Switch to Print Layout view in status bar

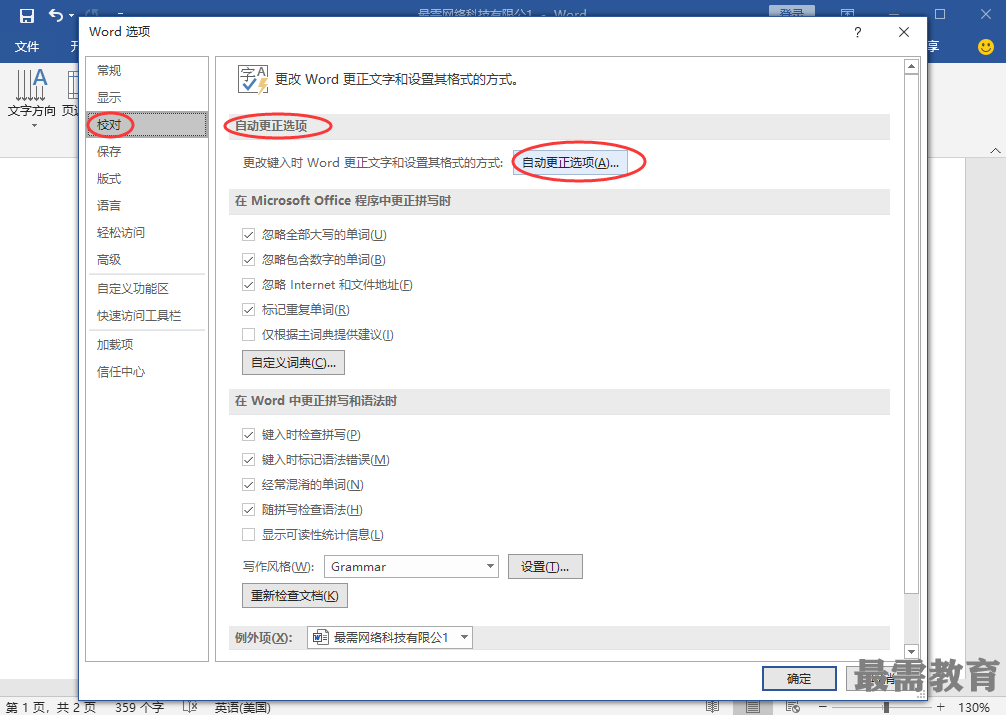coord(753,707)
